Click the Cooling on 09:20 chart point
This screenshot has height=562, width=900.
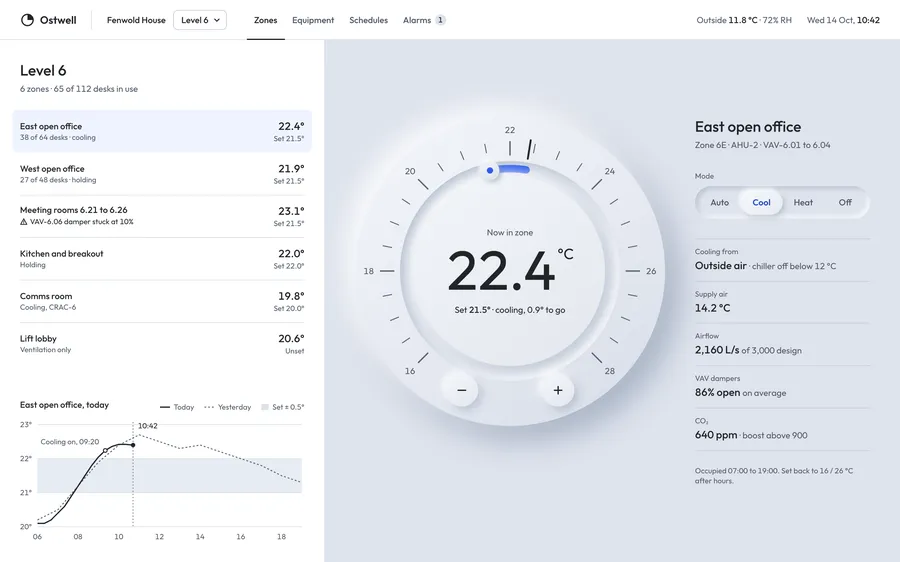(x=105, y=451)
